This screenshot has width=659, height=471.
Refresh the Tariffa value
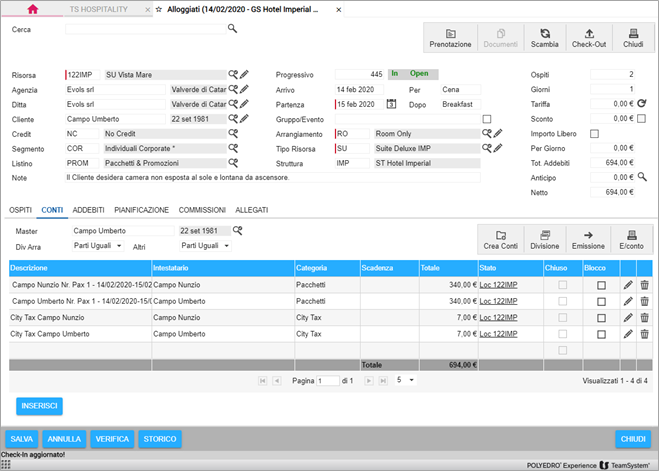click(x=642, y=103)
